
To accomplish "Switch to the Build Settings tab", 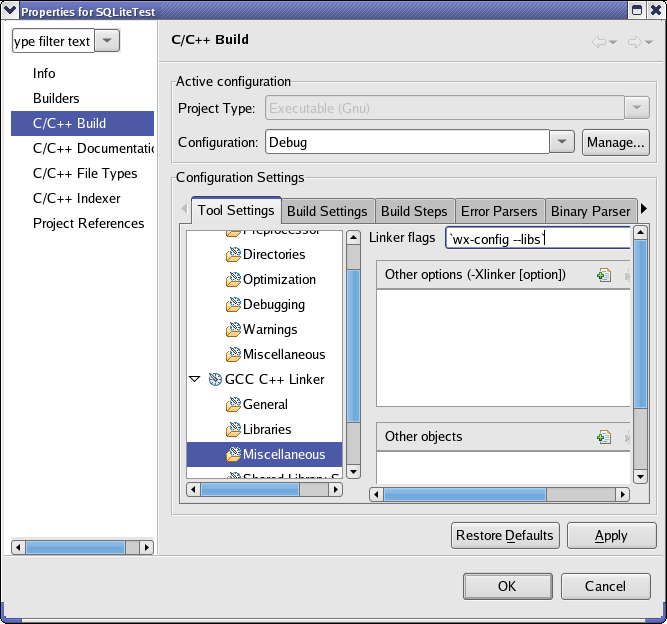I will (327, 211).
